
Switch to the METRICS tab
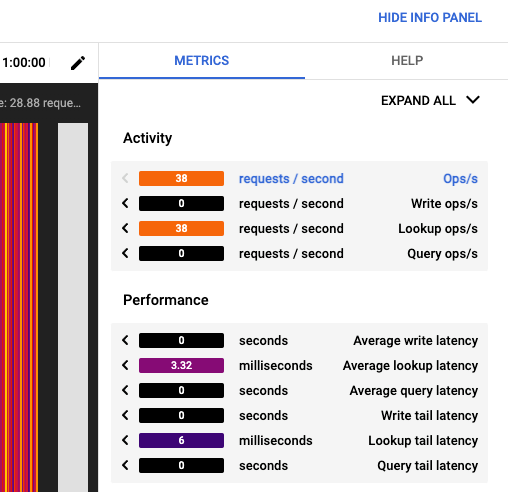(202, 61)
